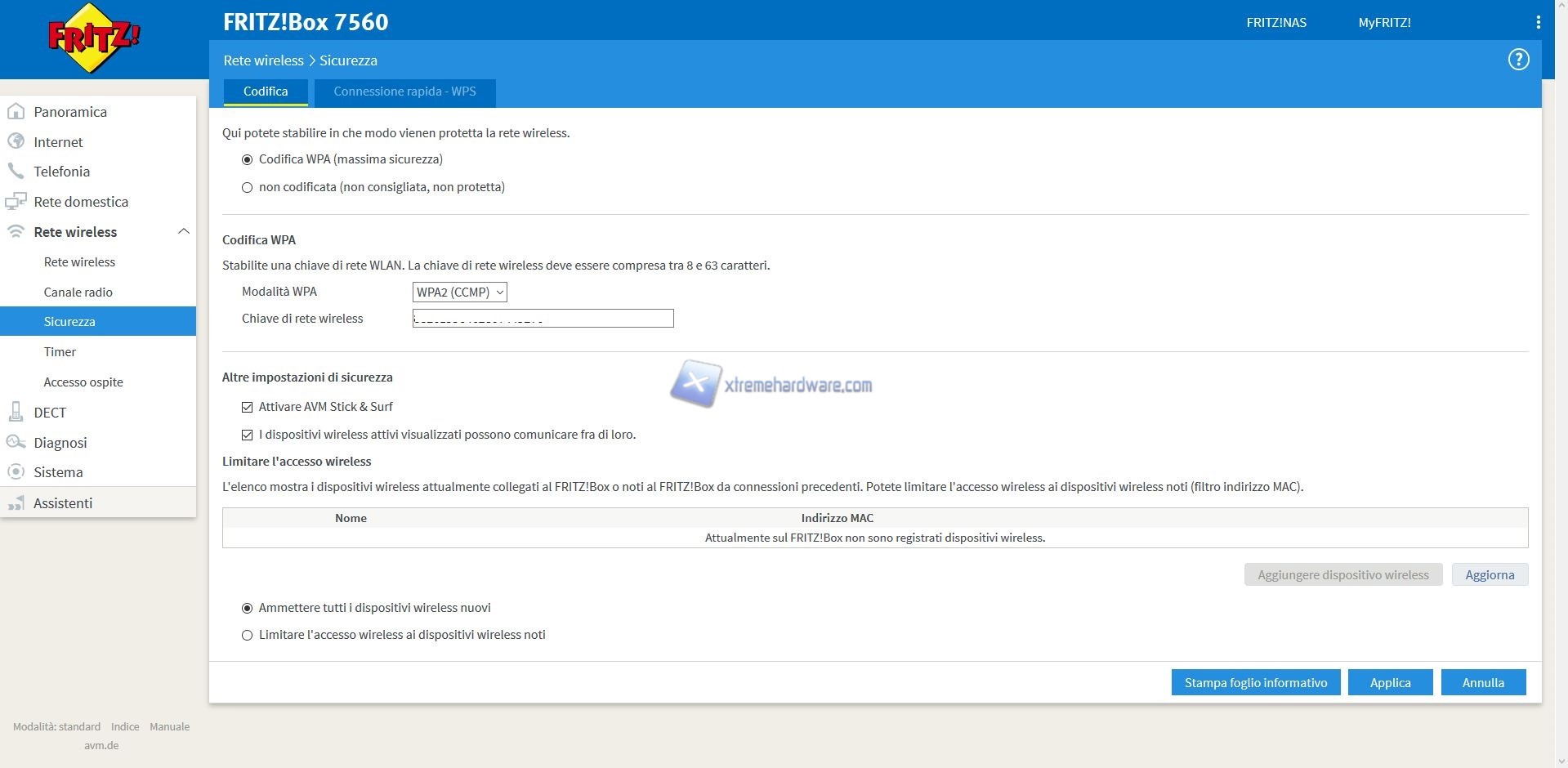Click the FRITZ! logo

click(94, 38)
